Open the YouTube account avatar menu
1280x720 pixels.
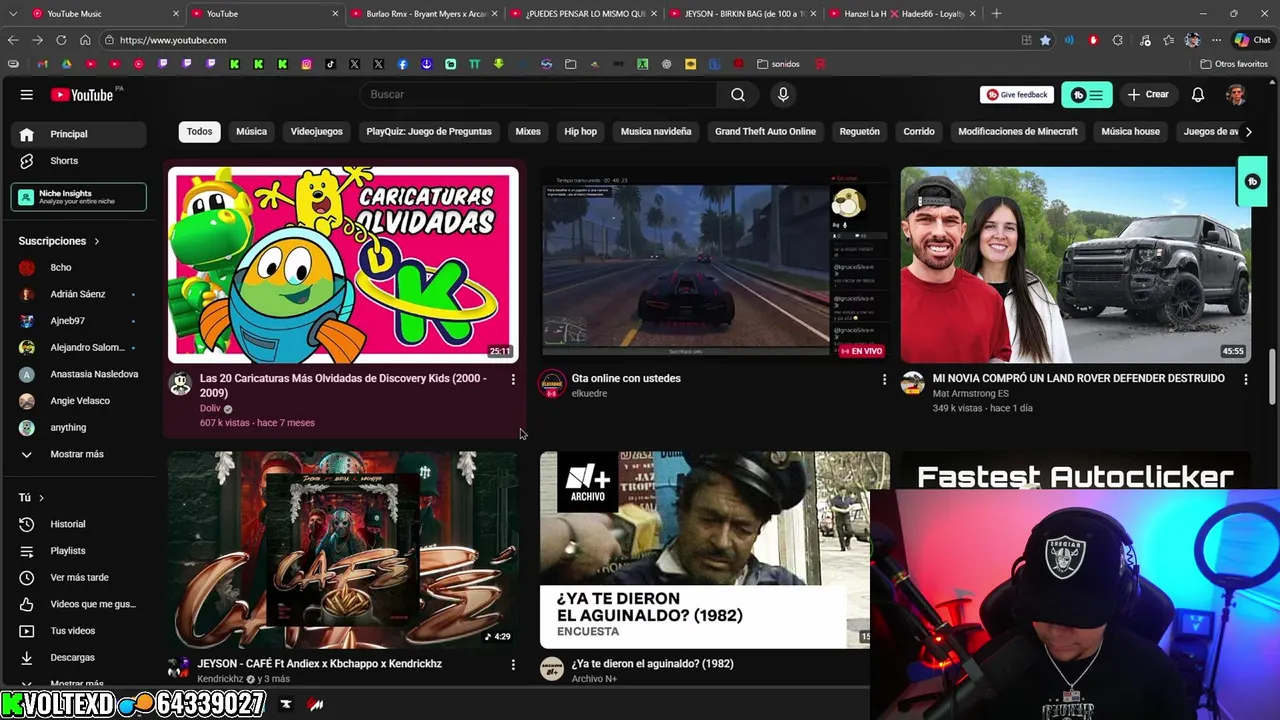coord(1237,94)
